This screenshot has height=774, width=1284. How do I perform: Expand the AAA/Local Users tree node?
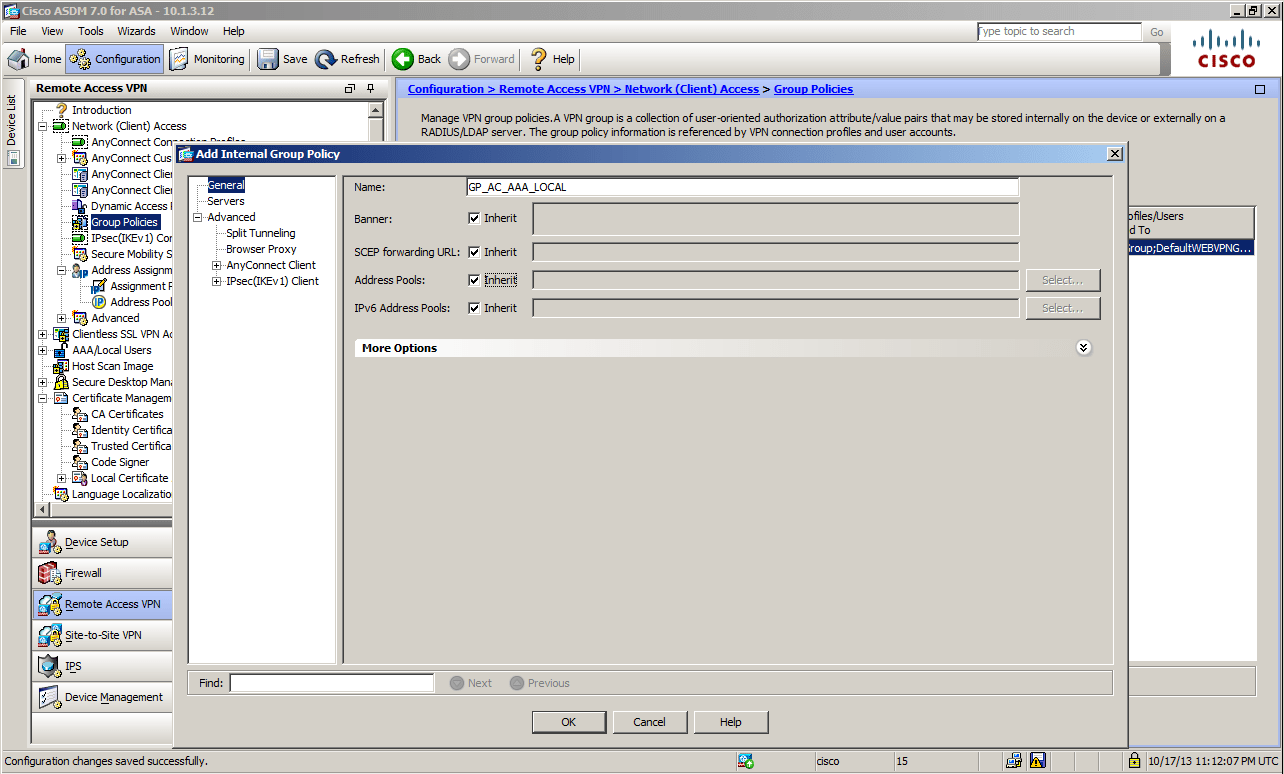click(43, 350)
